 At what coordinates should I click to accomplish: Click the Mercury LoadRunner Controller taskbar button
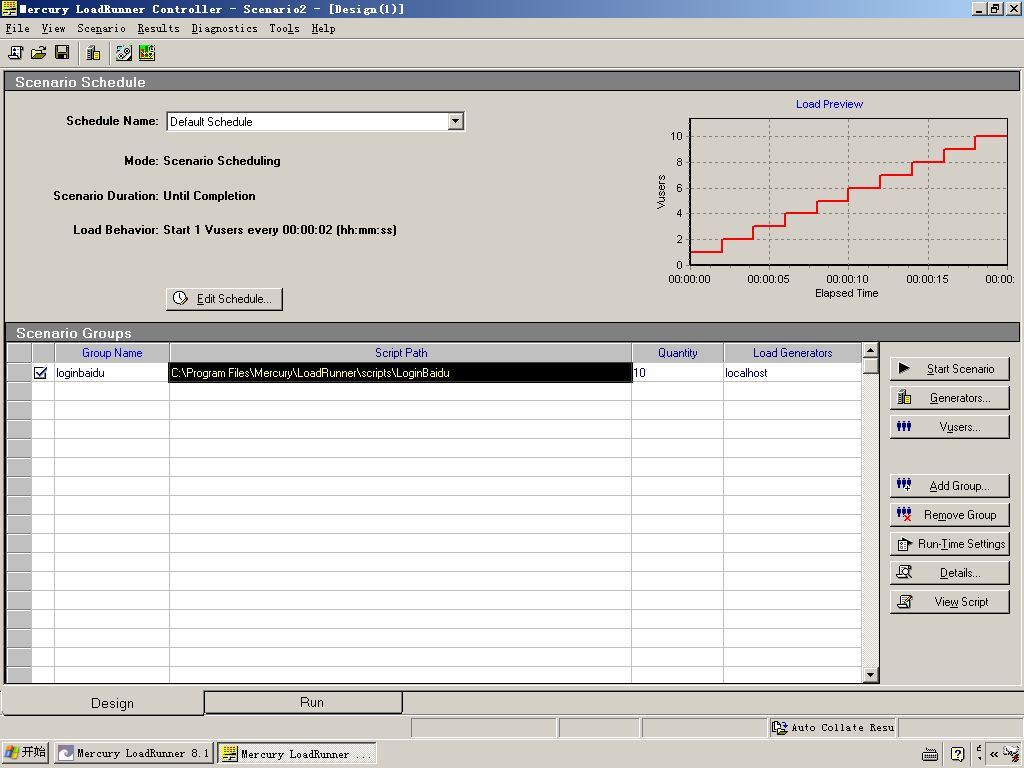[x=297, y=754]
